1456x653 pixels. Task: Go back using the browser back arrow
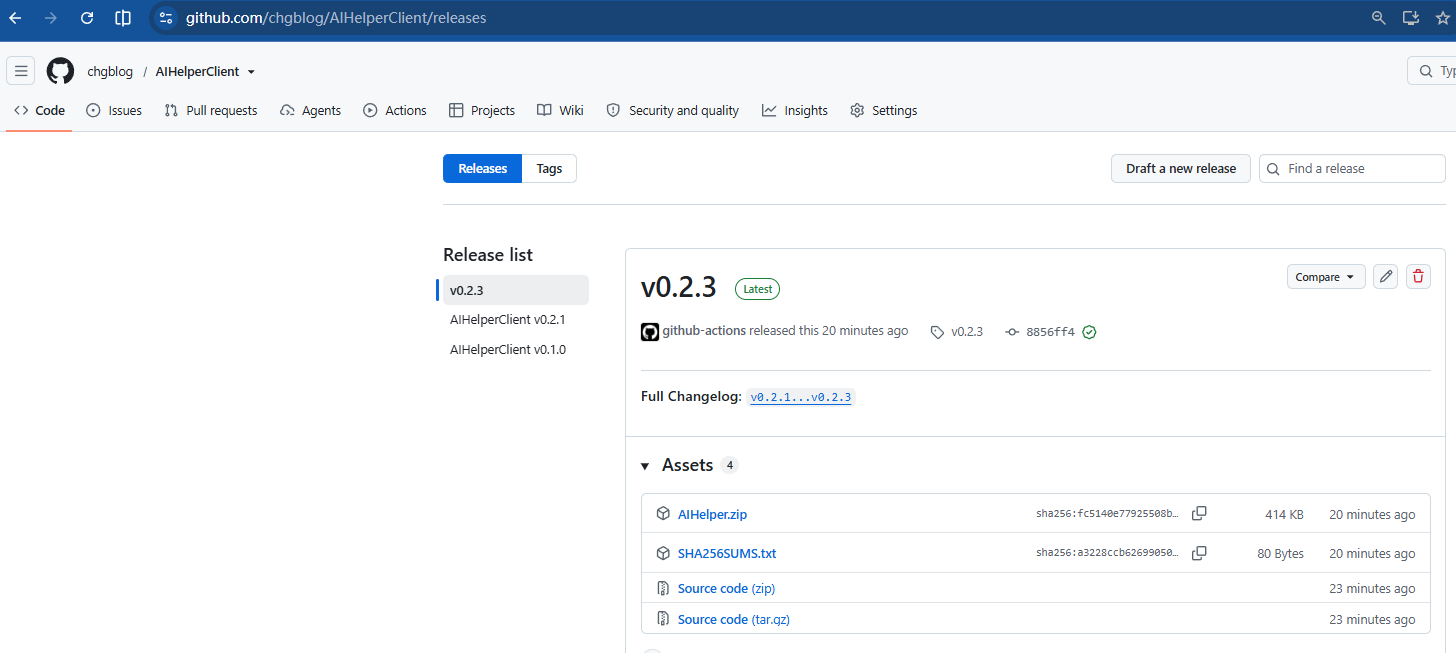pos(16,17)
